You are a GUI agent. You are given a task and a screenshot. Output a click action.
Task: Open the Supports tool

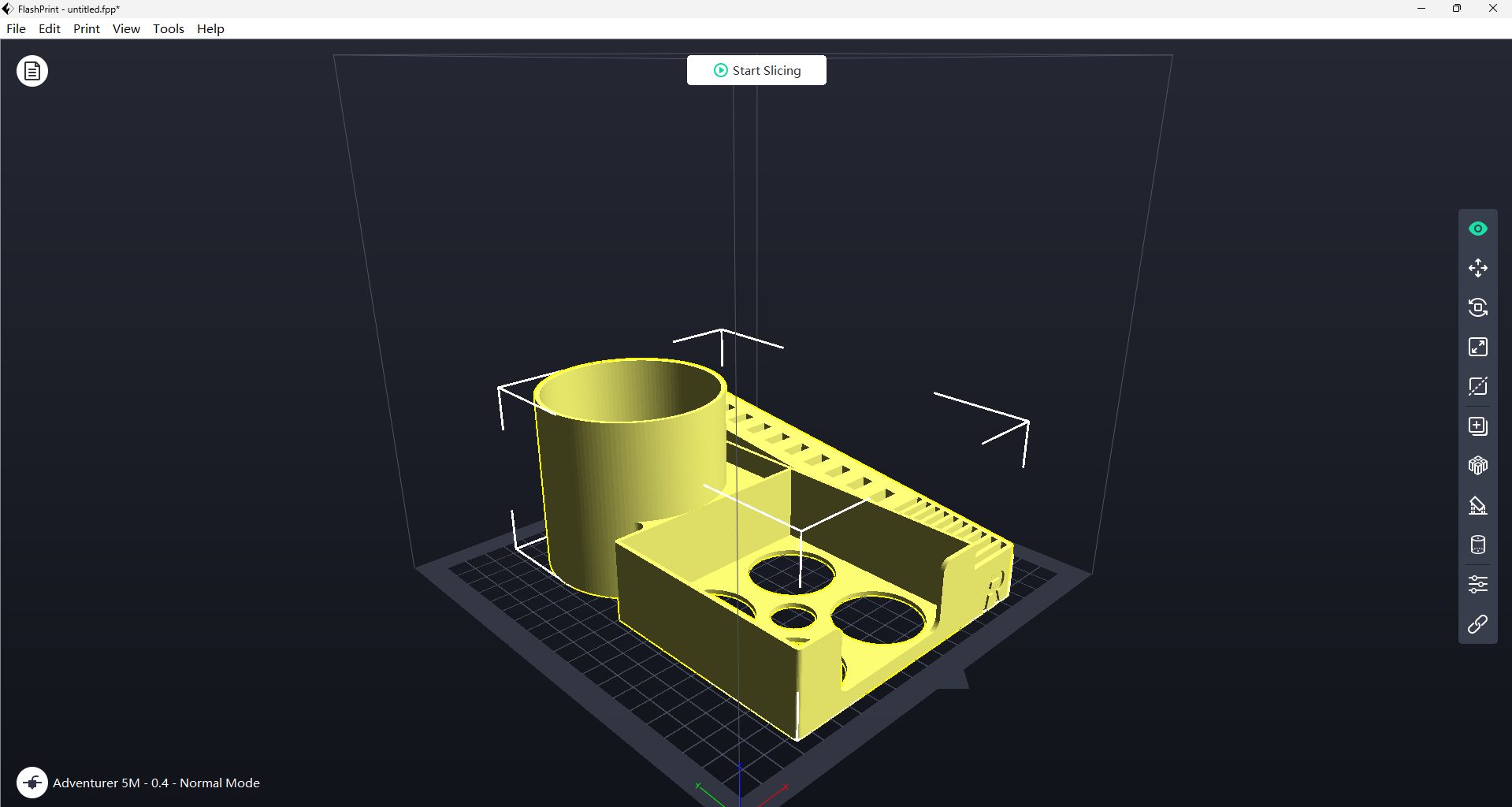[1478, 505]
